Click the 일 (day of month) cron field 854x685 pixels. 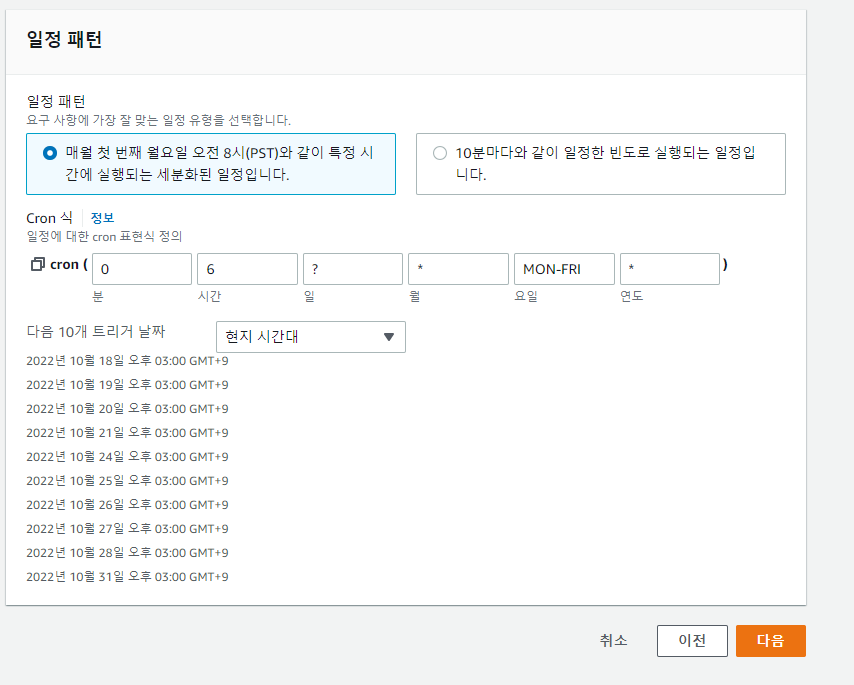pyautogui.click(x=353, y=269)
